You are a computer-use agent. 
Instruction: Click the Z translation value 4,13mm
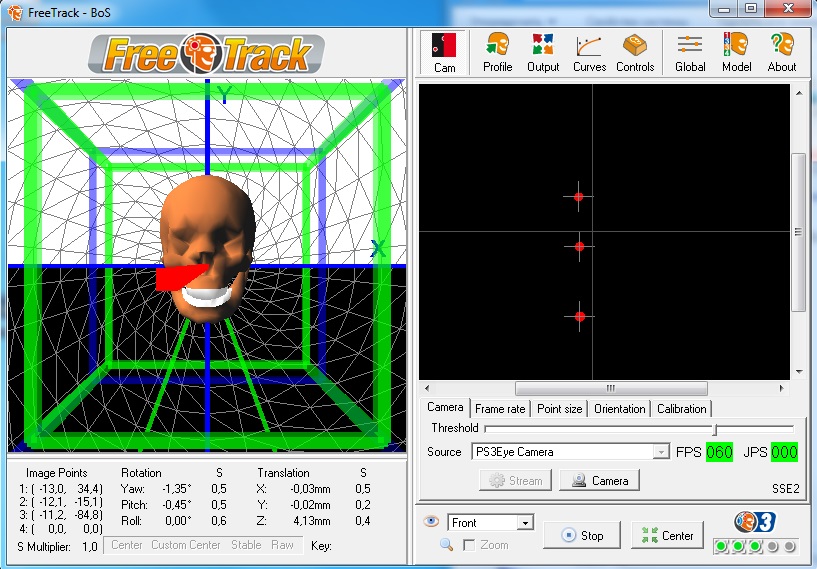click(x=312, y=521)
